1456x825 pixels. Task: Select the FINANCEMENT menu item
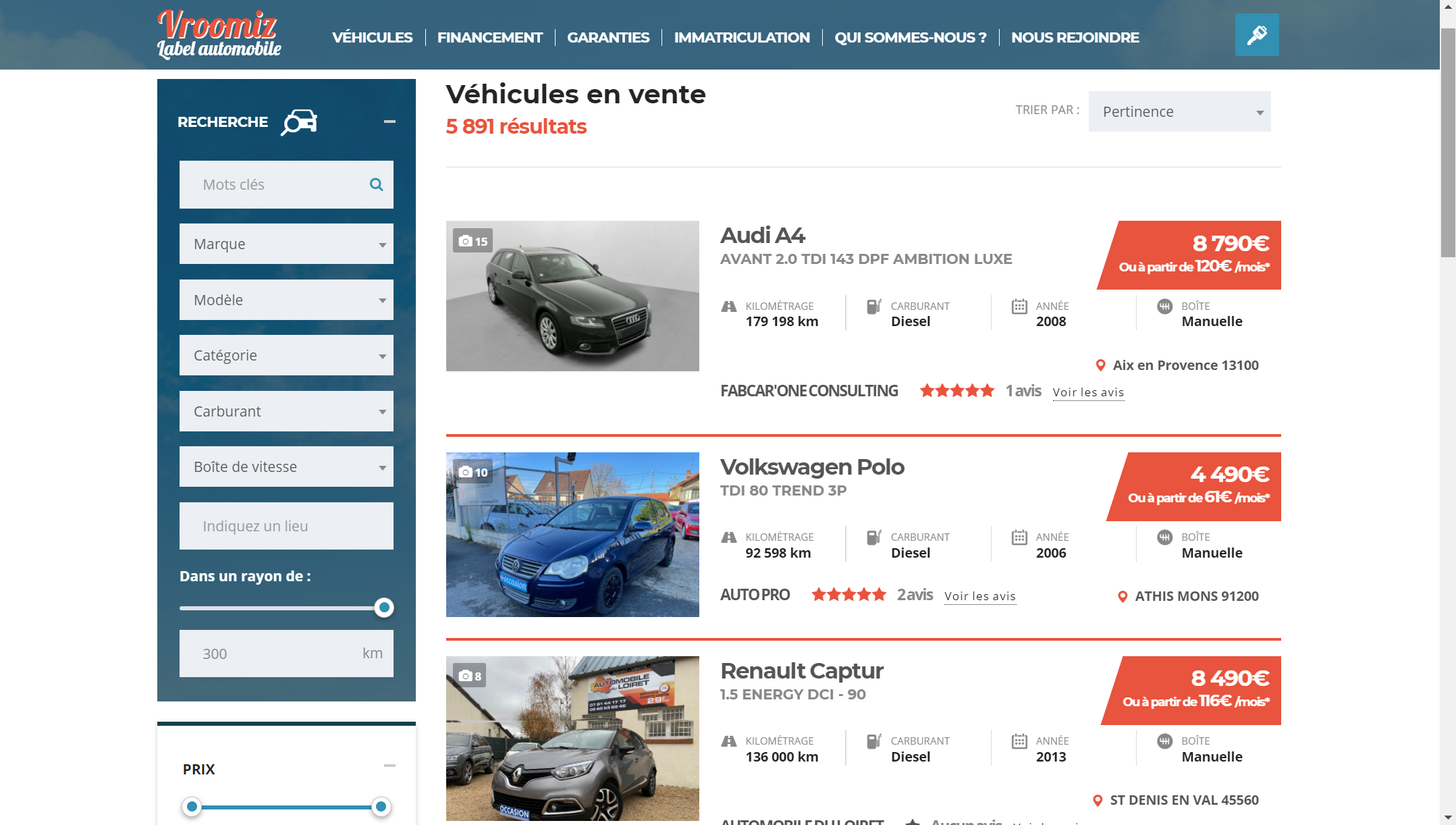(x=490, y=38)
